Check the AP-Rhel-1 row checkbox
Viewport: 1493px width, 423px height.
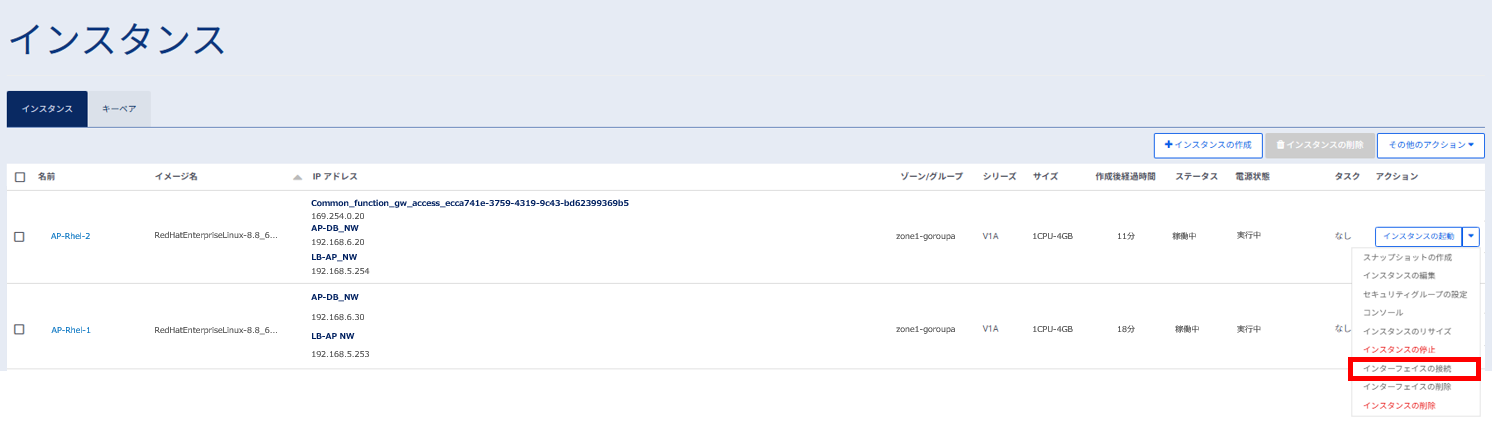pyautogui.click(x=20, y=329)
